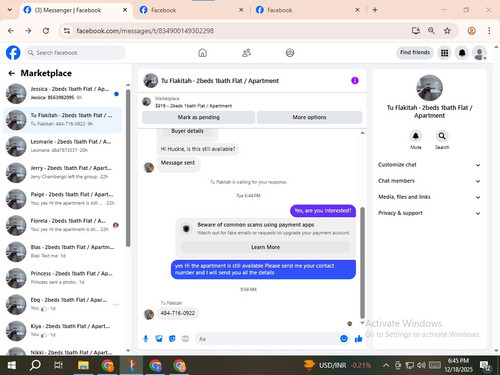The image size is (500, 375).
Task: Bookmark this page with the star icon
Action: click(447, 31)
